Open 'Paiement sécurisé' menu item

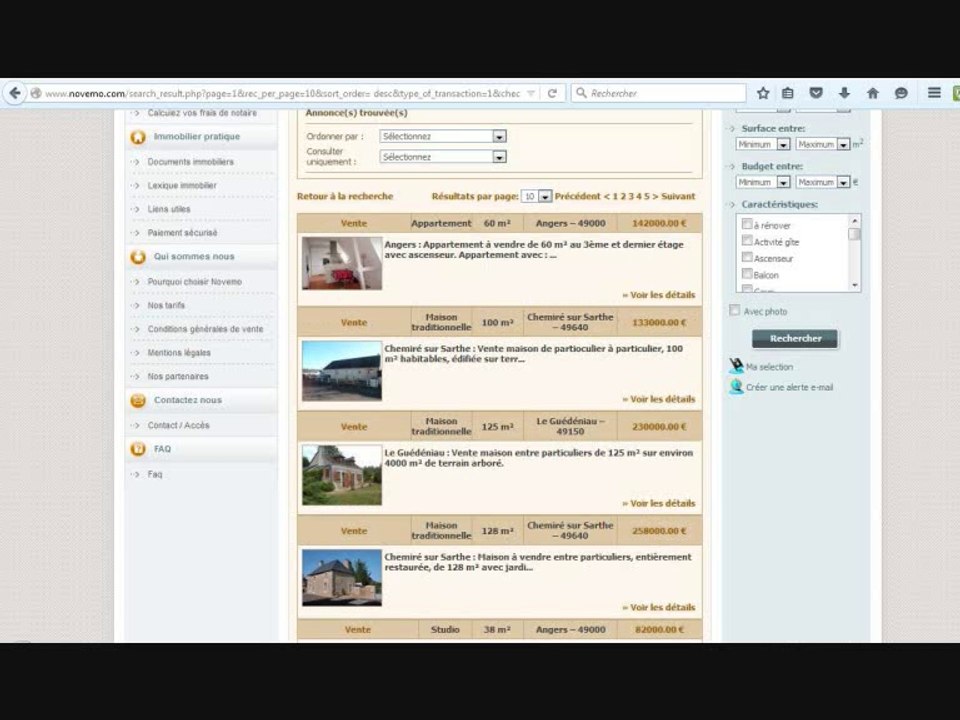point(182,233)
